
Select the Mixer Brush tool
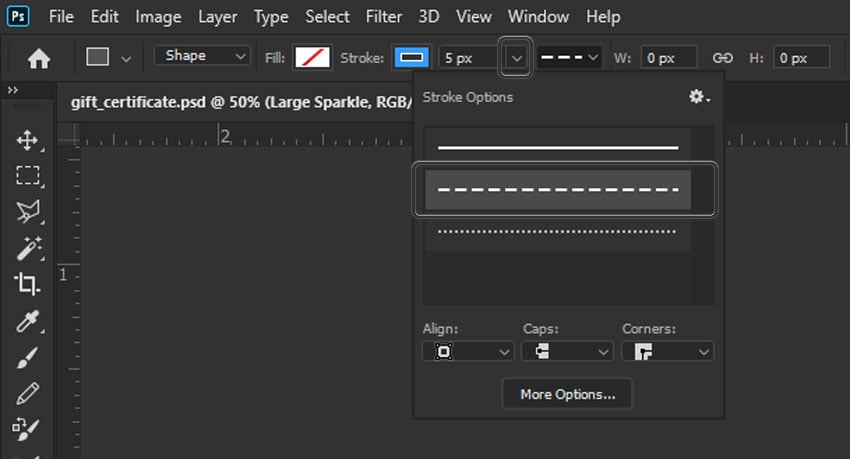click(26, 429)
